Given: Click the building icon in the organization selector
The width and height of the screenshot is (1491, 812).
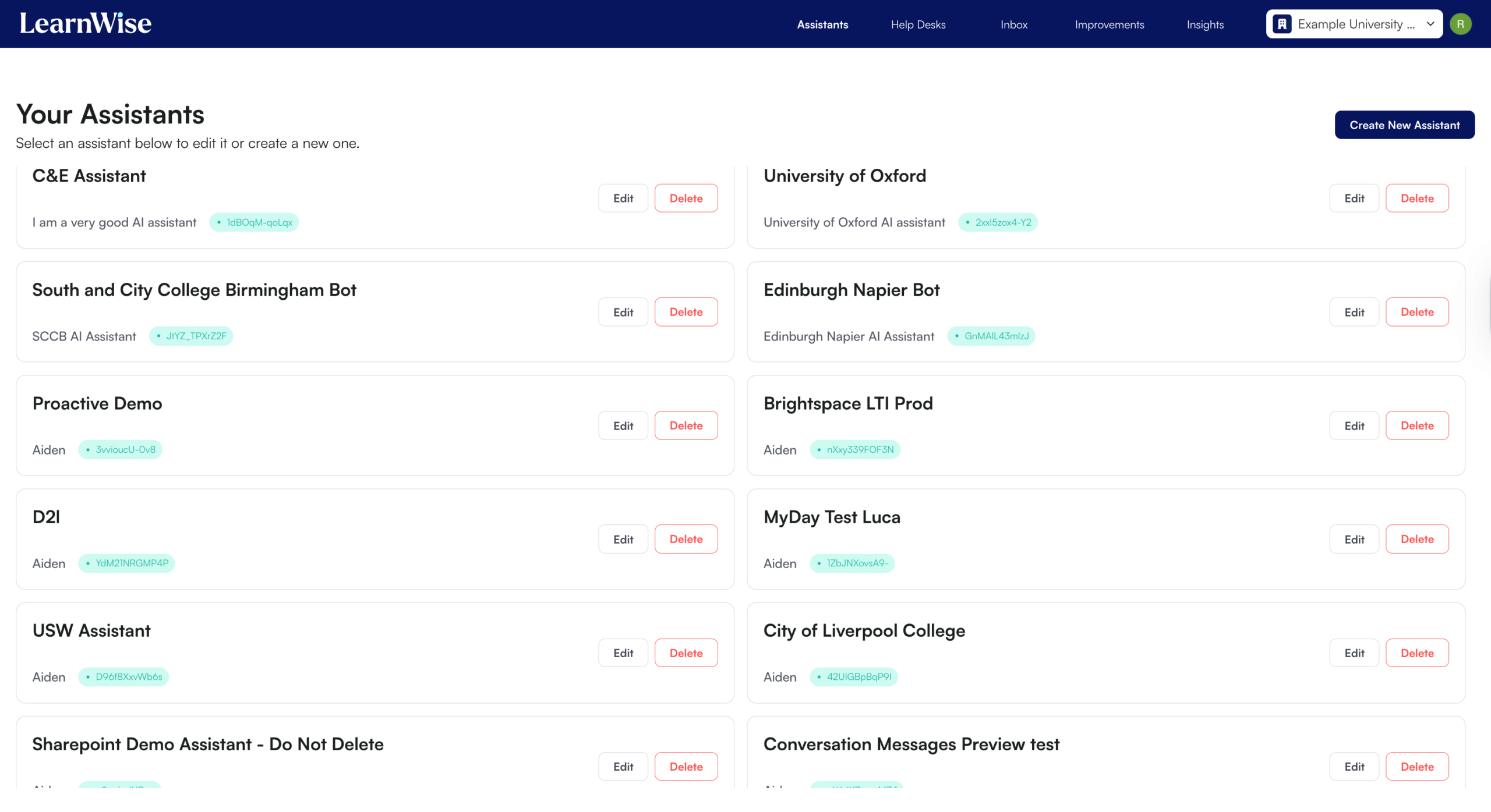Looking at the screenshot, I should point(1281,24).
